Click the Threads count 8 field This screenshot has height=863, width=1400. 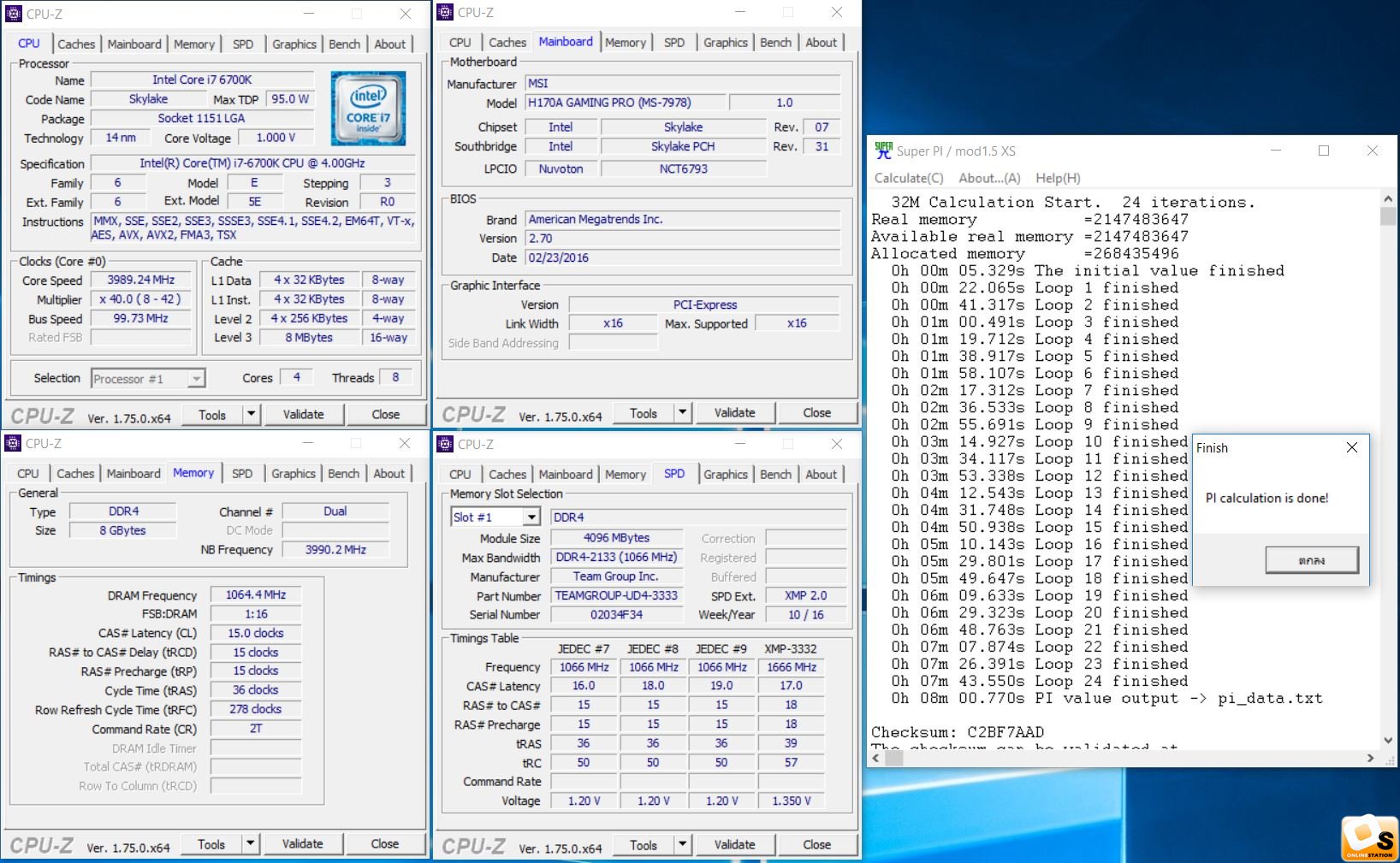click(x=395, y=377)
